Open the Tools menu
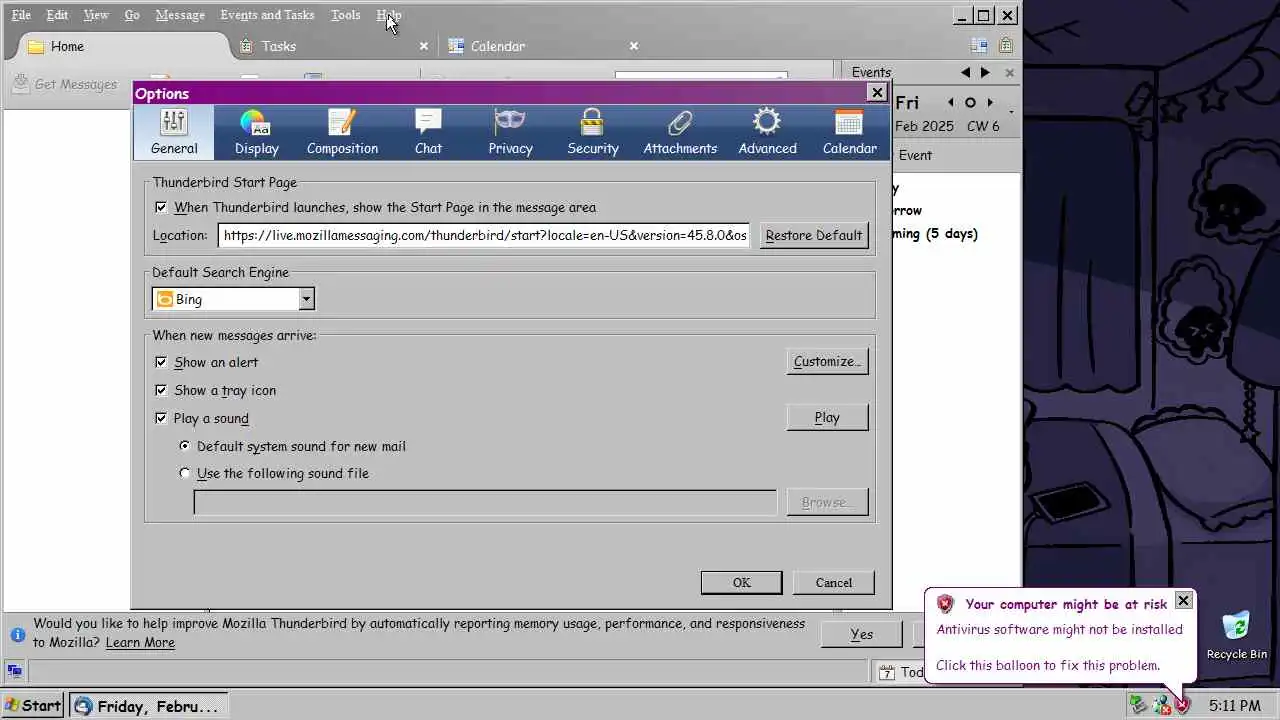Screen dimensions: 1280x720 pos(345,15)
